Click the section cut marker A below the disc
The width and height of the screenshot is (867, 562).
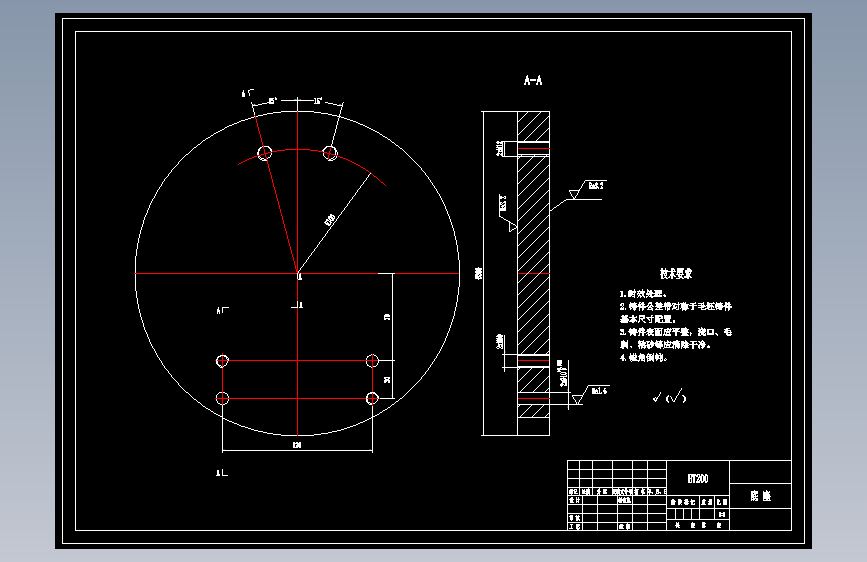222,473
